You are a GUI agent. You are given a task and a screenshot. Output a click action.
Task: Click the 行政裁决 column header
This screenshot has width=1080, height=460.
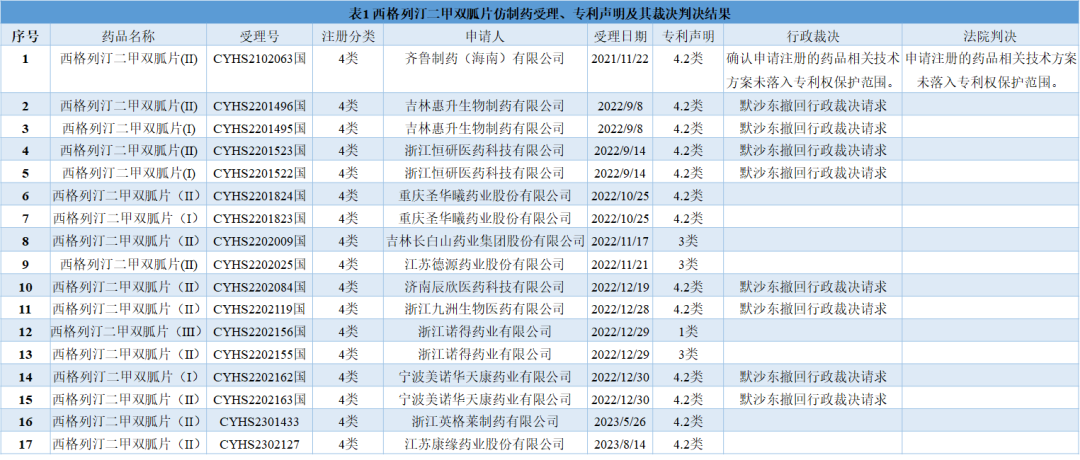[x=813, y=36]
